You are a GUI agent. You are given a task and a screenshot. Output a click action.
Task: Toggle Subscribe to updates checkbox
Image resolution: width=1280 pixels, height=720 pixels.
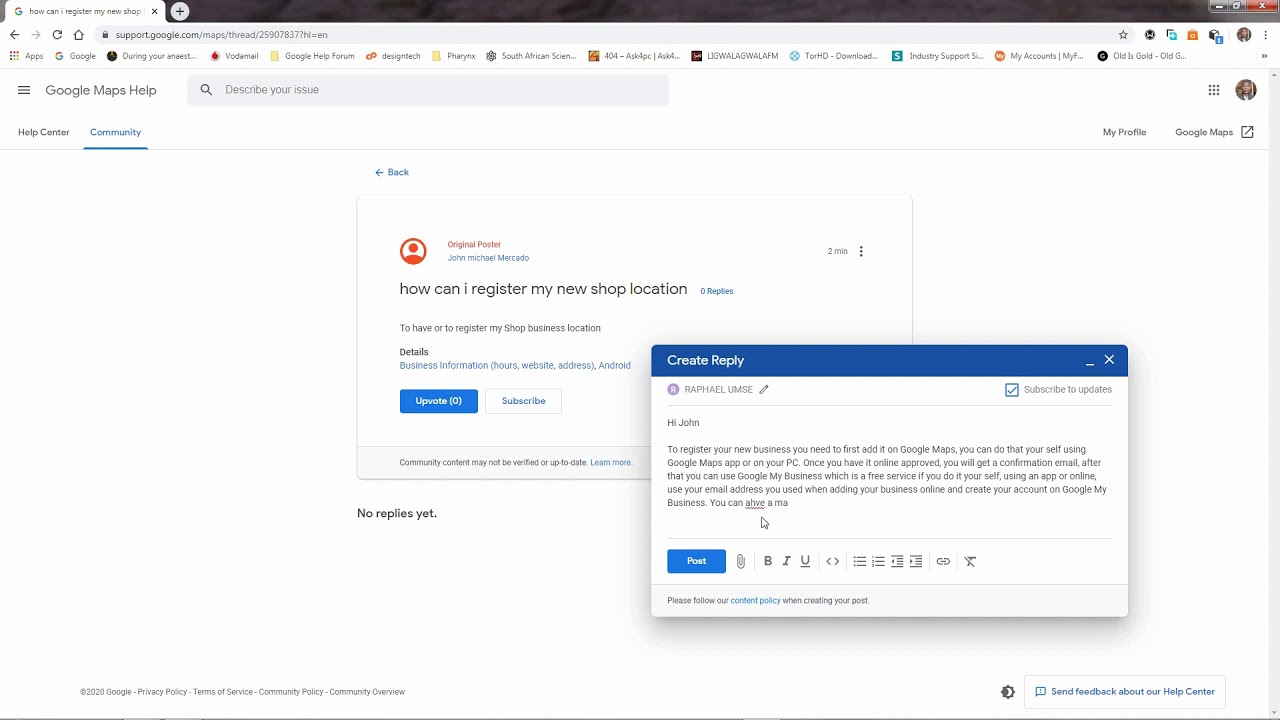coord(1012,390)
